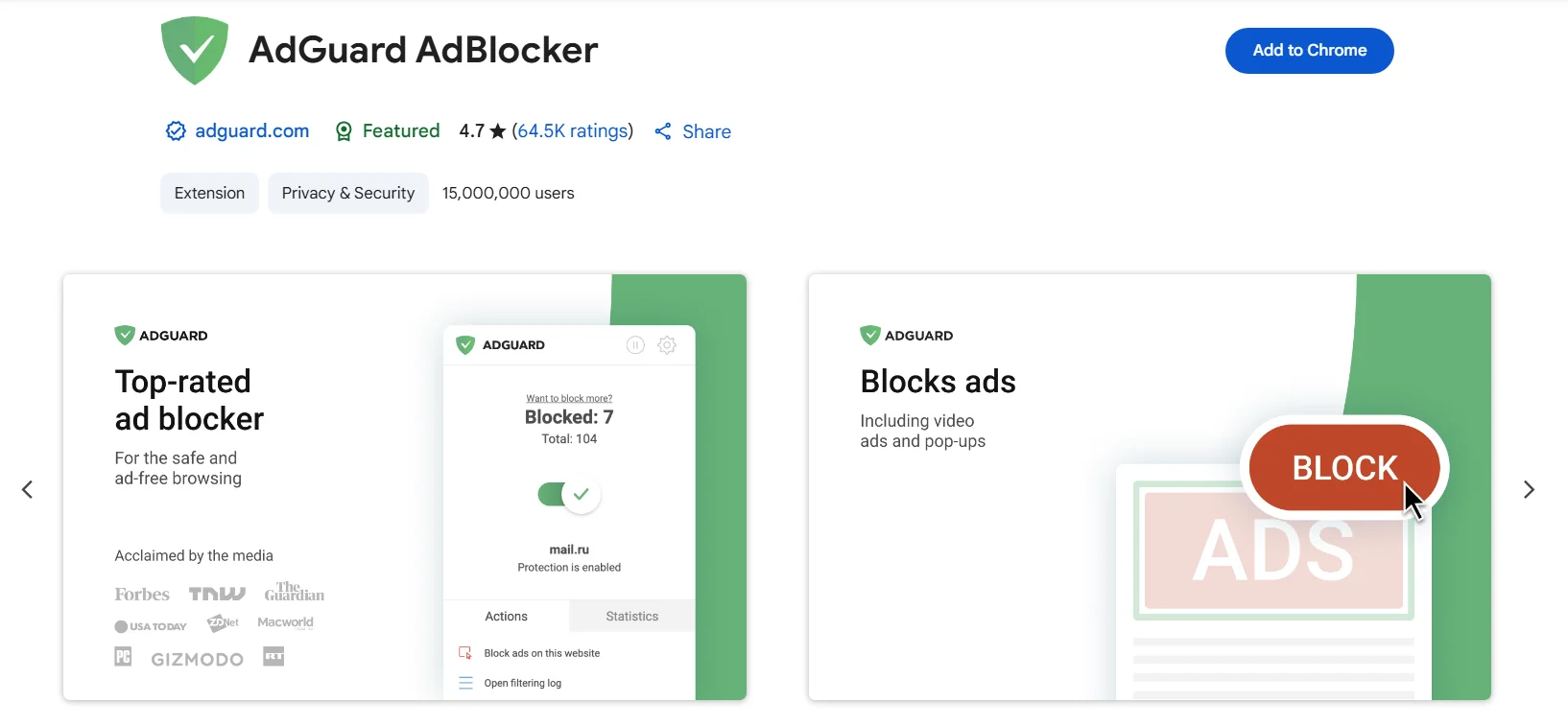
Task: Click the pause icon in AdGuard popup
Action: click(635, 345)
